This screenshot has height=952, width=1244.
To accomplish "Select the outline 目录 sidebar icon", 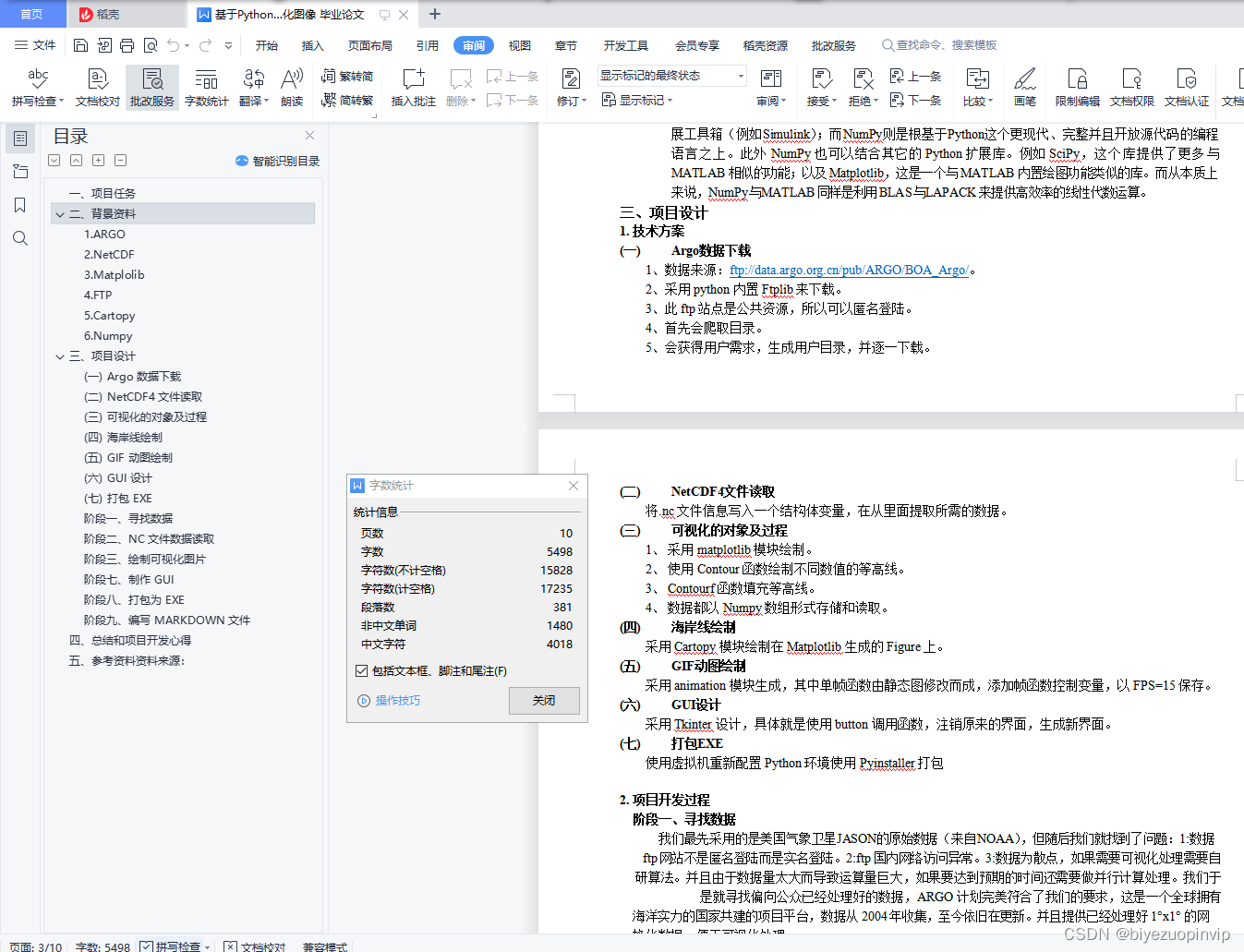I will tap(20, 139).
